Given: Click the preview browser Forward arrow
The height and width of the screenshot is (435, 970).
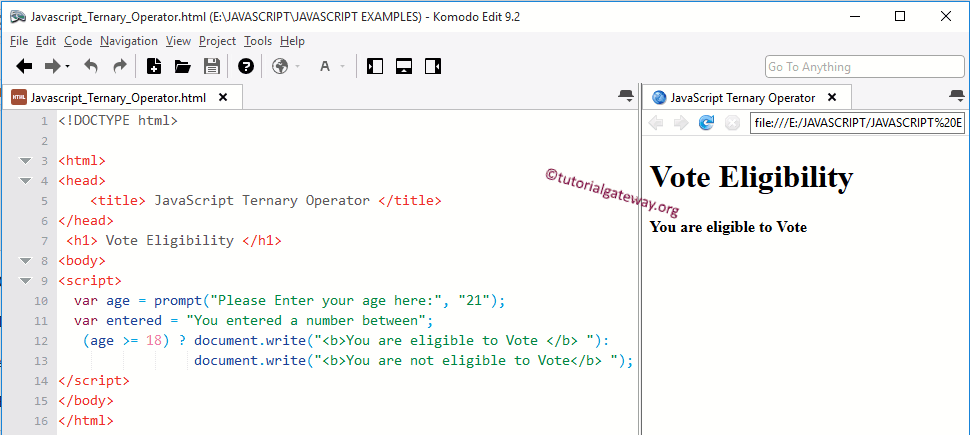Looking at the screenshot, I should click(681, 123).
